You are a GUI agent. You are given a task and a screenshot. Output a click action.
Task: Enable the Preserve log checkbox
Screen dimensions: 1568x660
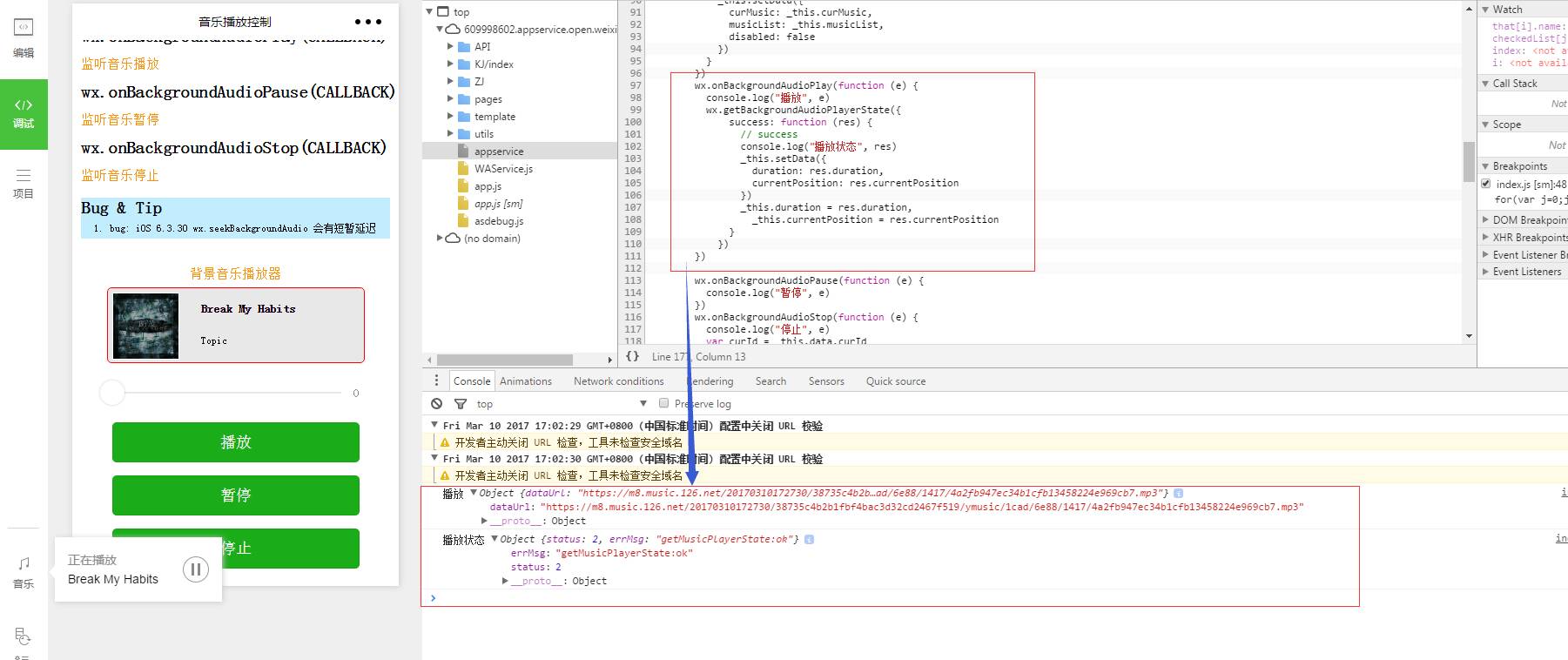[663, 403]
